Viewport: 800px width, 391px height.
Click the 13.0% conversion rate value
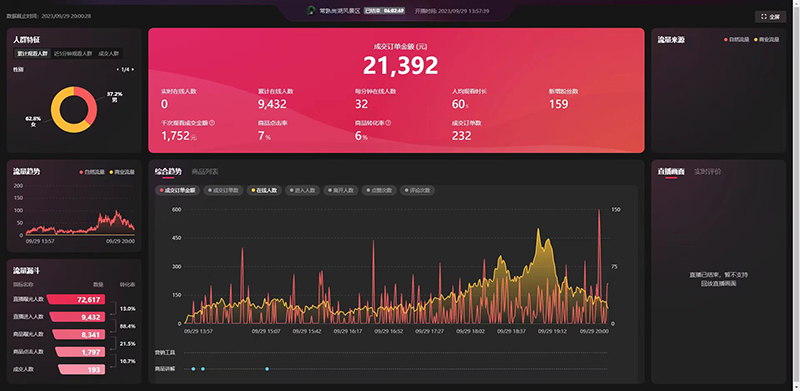[x=128, y=309]
